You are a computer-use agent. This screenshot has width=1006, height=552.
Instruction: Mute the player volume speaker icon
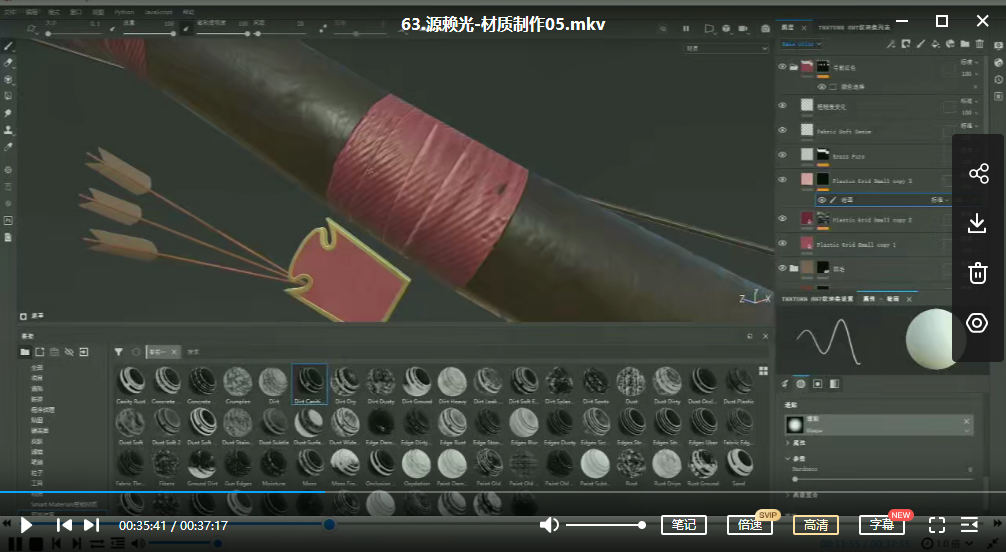tap(549, 525)
